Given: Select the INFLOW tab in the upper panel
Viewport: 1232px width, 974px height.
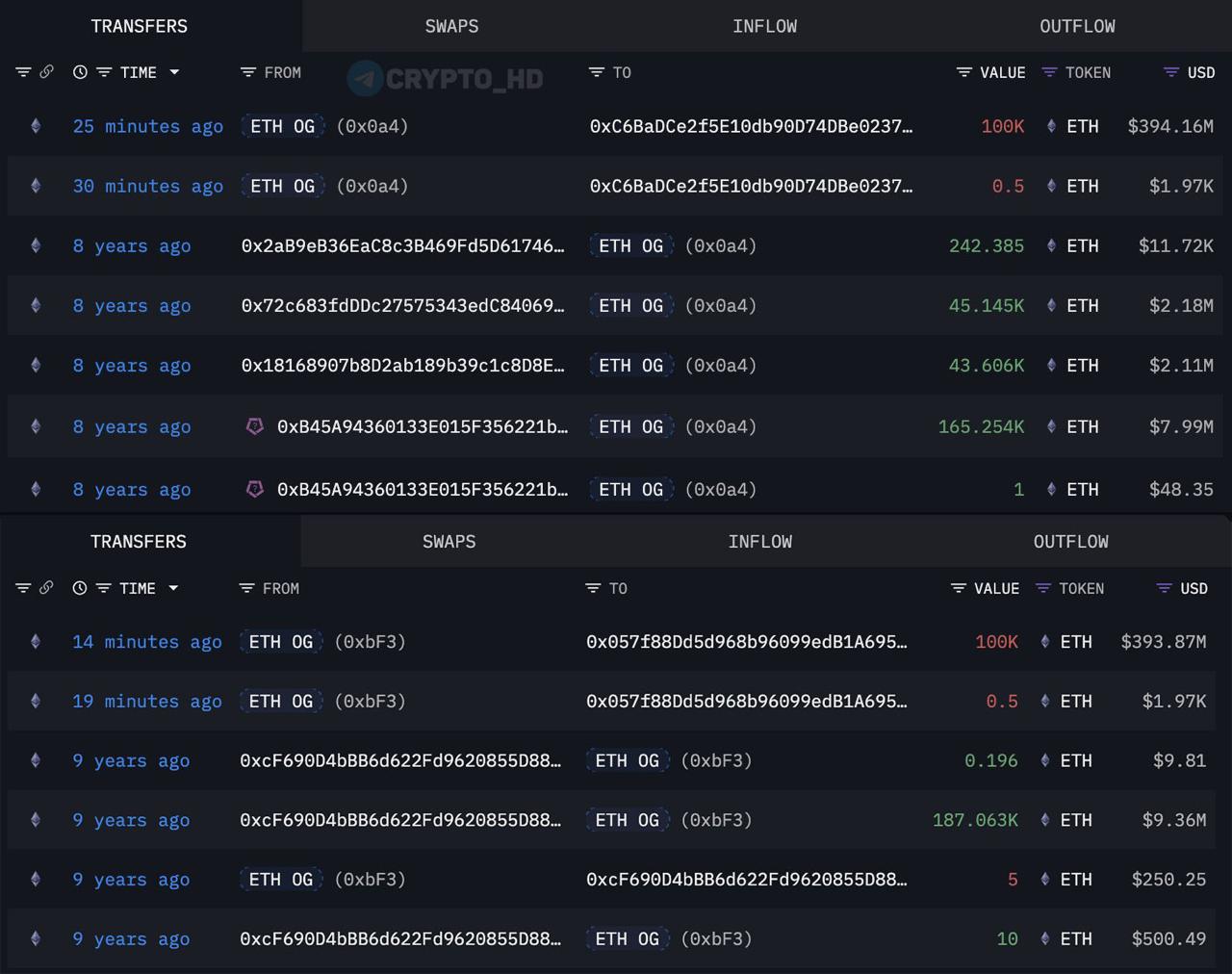Looking at the screenshot, I should tap(764, 26).
